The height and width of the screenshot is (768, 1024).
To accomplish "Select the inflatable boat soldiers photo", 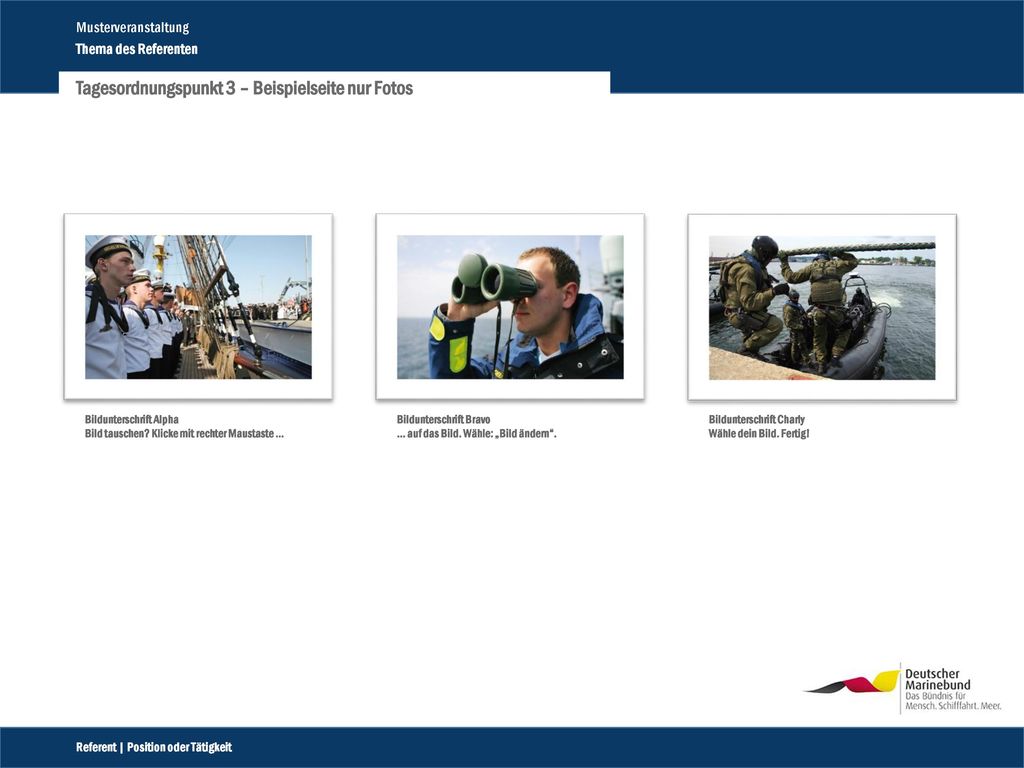I will click(x=822, y=308).
